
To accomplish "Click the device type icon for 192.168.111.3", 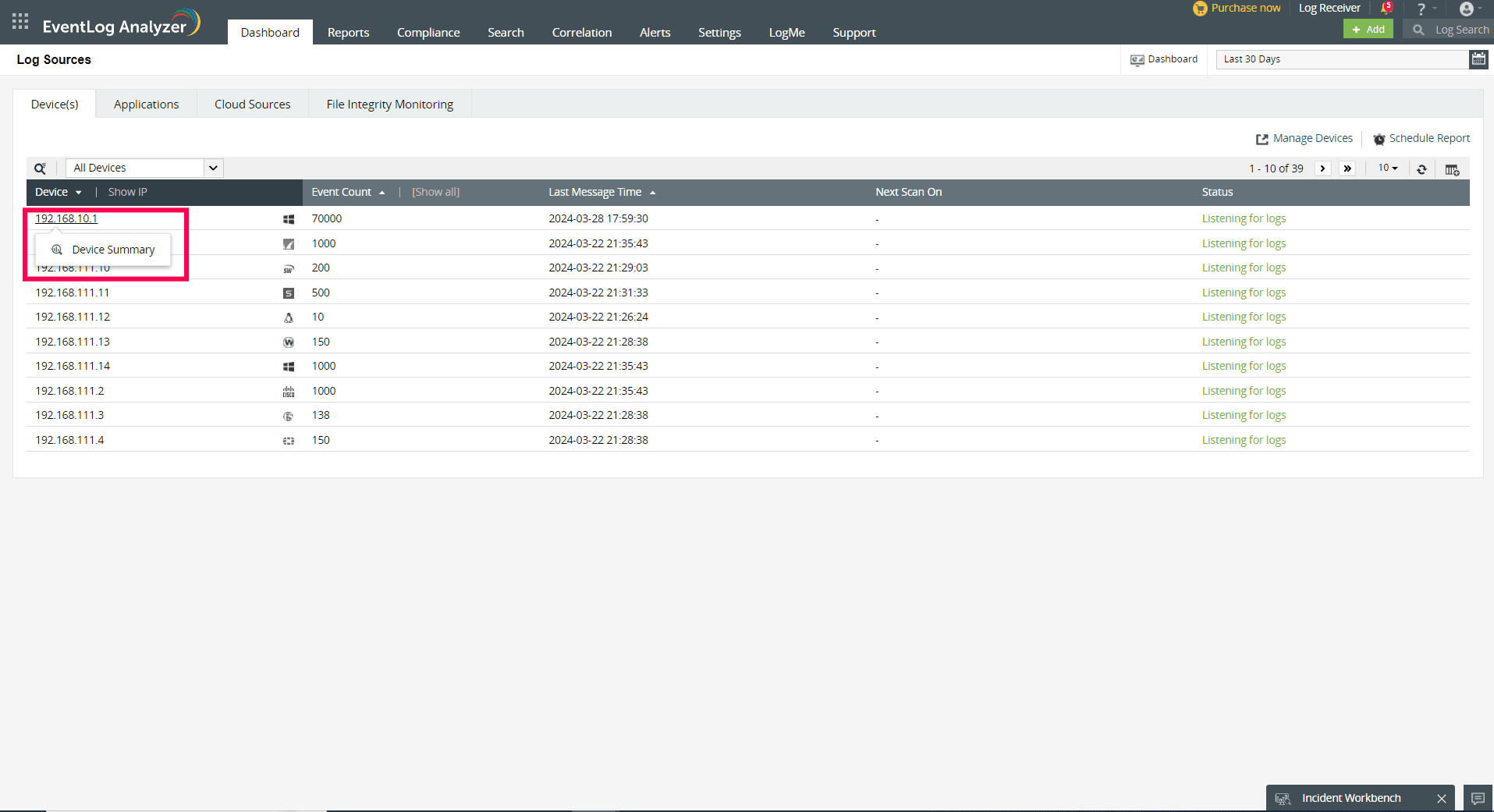I will (289, 416).
